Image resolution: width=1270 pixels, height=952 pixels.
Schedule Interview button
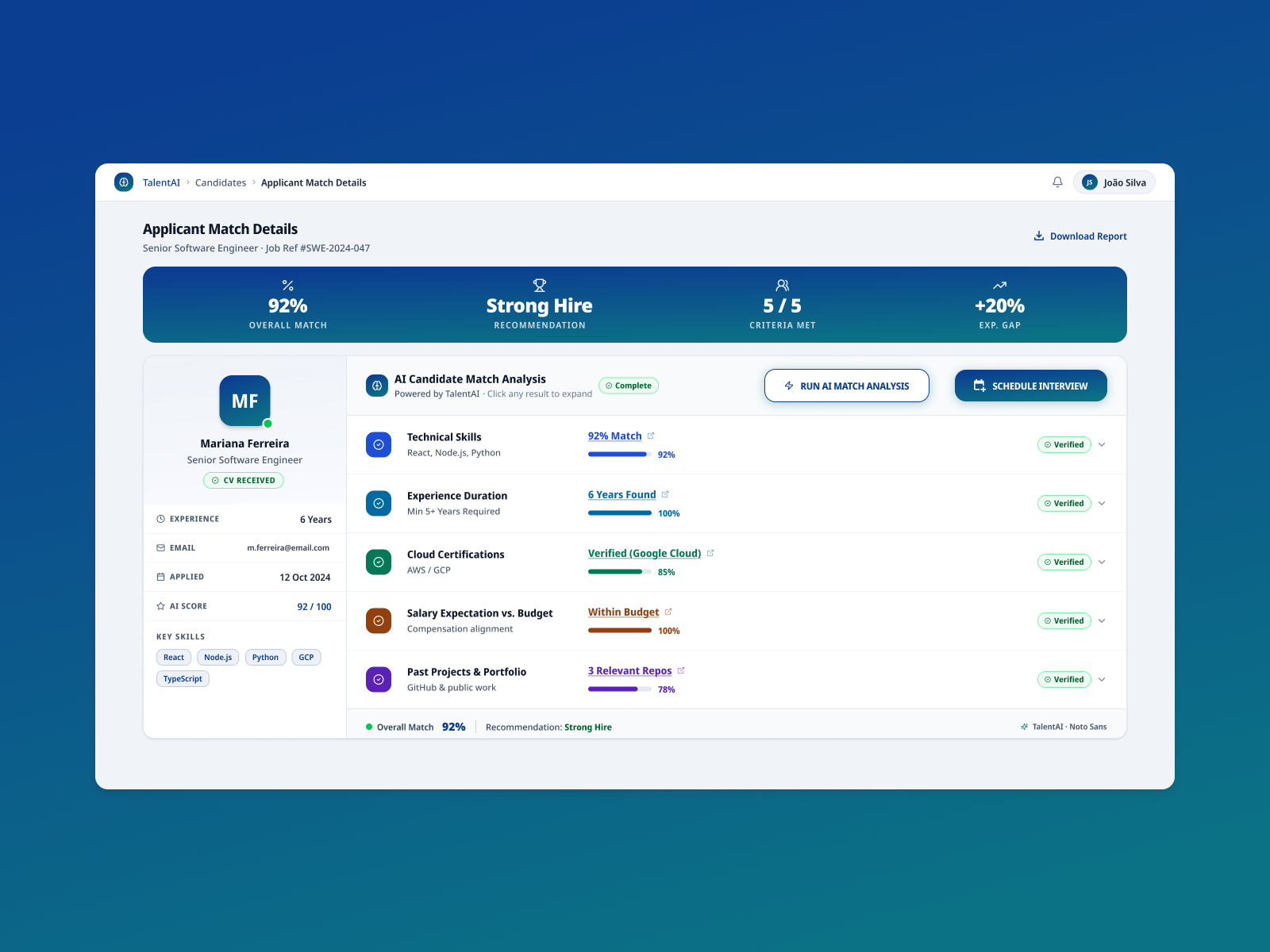point(1031,386)
